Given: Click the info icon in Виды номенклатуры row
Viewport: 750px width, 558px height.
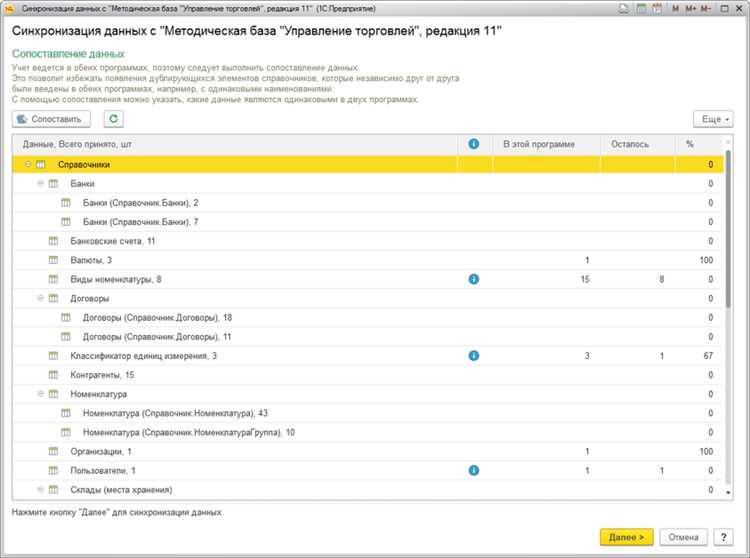Looking at the screenshot, I should 474,279.
